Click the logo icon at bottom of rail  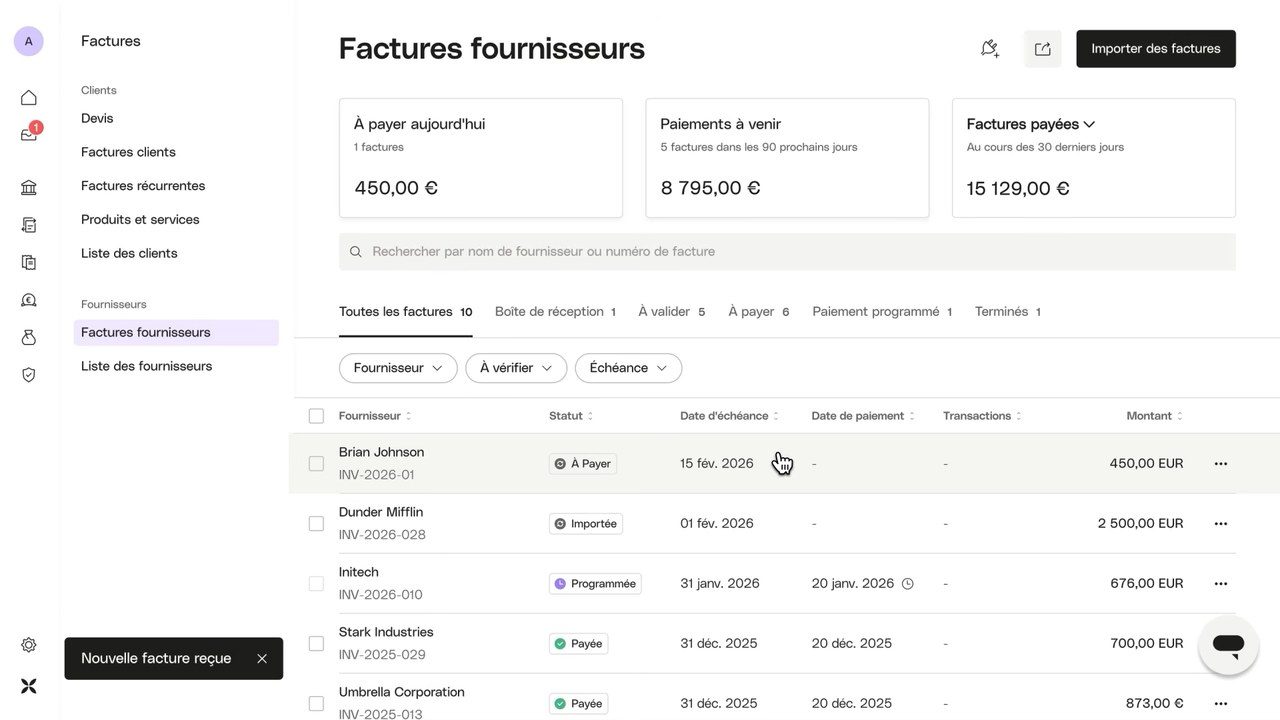(29, 686)
